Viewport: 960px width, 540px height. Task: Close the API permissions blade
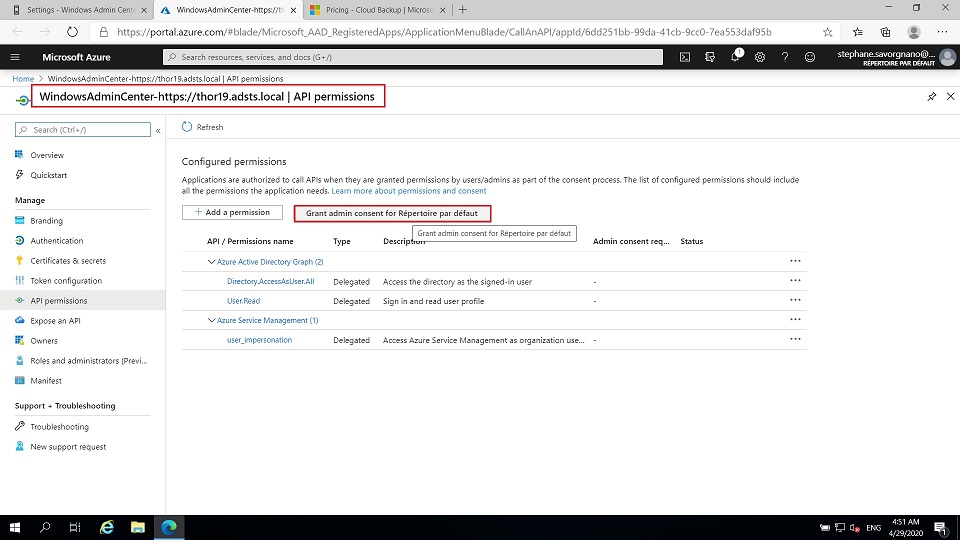[x=950, y=96]
